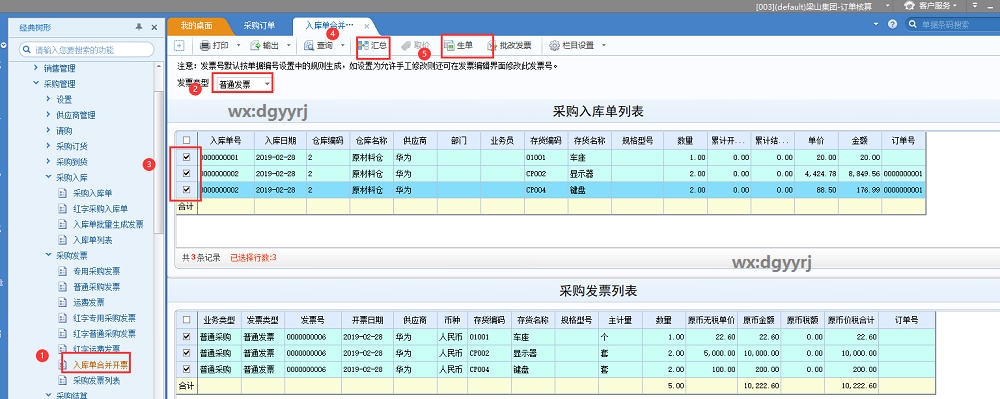This screenshot has width=1000, height=399.
Task: Open the dropdown arrow next to 打印
Action: pyautogui.click(x=239, y=46)
